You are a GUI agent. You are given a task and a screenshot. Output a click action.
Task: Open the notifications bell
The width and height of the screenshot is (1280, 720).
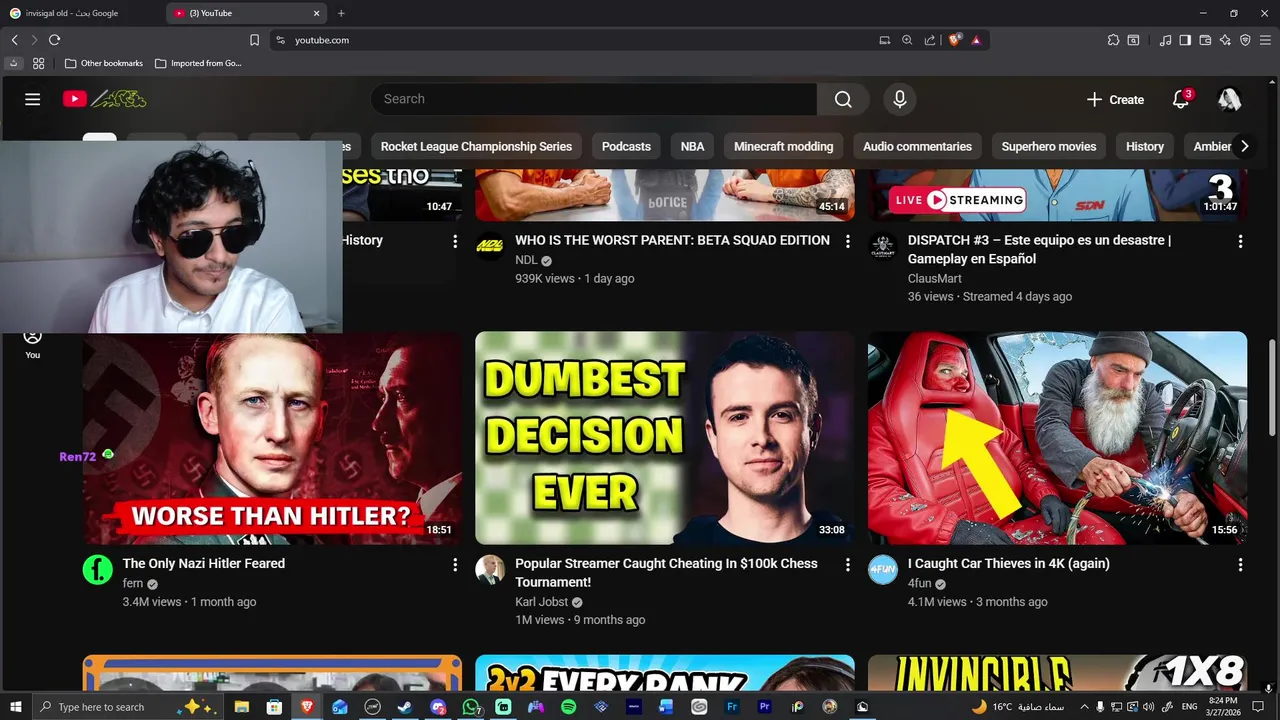[1181, 99]
